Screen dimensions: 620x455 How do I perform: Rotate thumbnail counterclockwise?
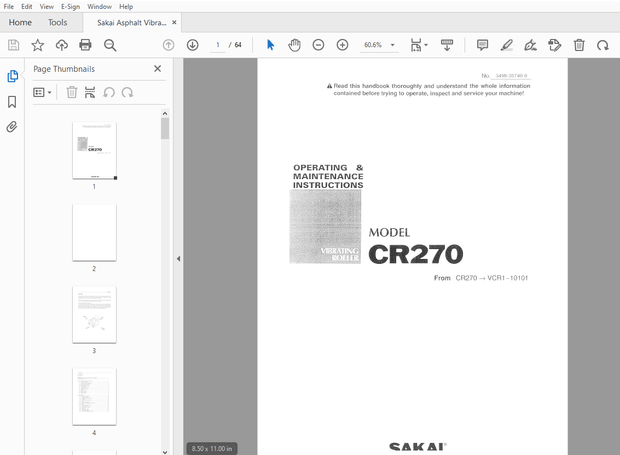pyautogui.click(x=109, y=93)
